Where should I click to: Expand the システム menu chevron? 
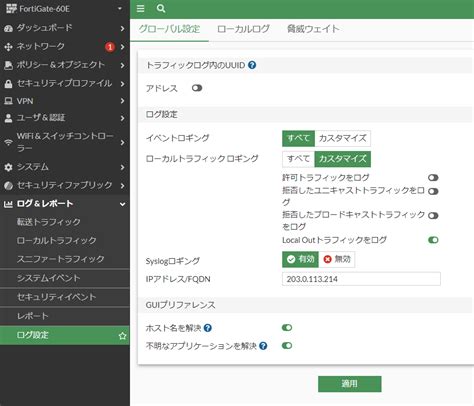[122, 167]
